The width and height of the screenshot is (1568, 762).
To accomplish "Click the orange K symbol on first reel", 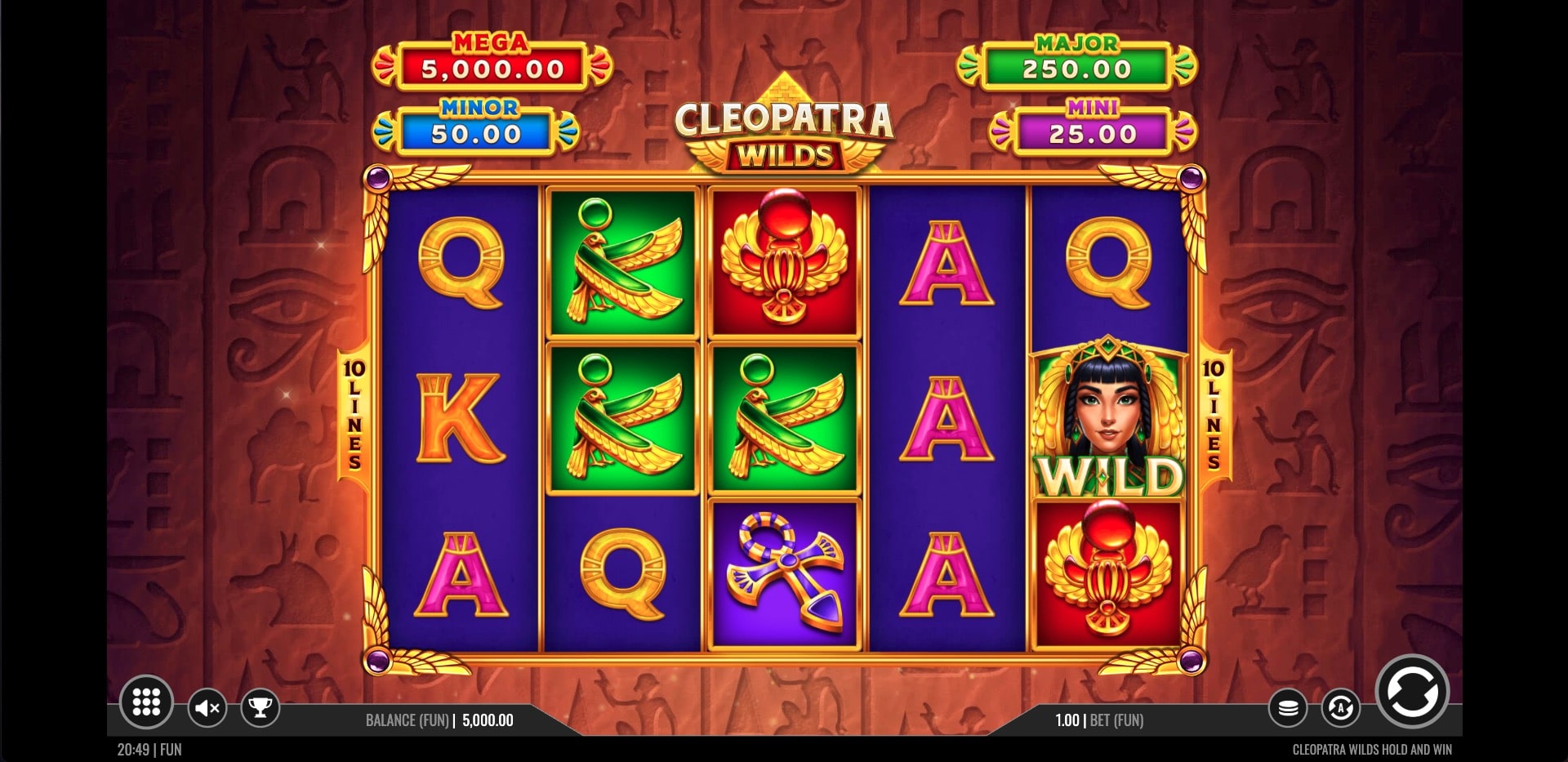I will click(x=461, y=418).
